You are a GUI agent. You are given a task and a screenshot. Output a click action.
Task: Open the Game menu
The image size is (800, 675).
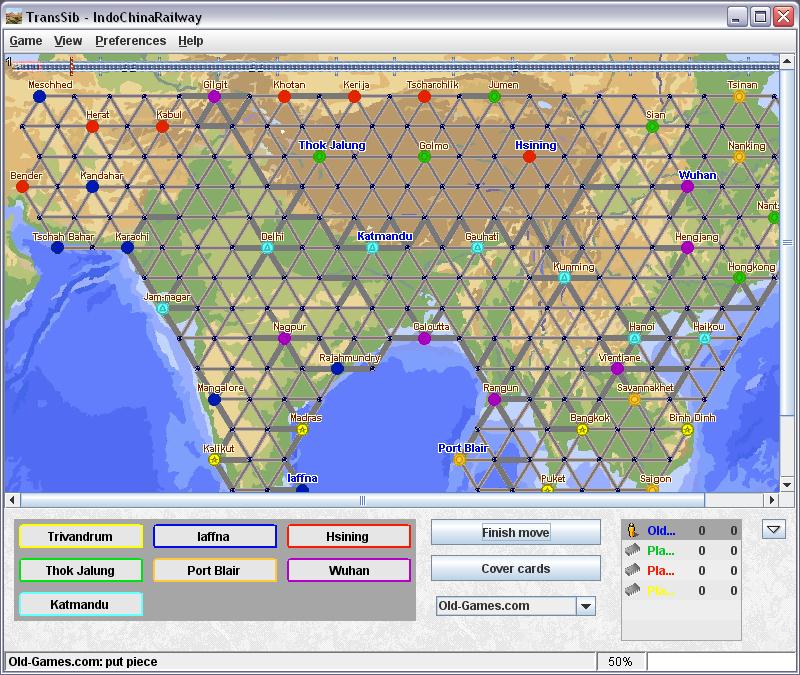[x=26, y=41]
